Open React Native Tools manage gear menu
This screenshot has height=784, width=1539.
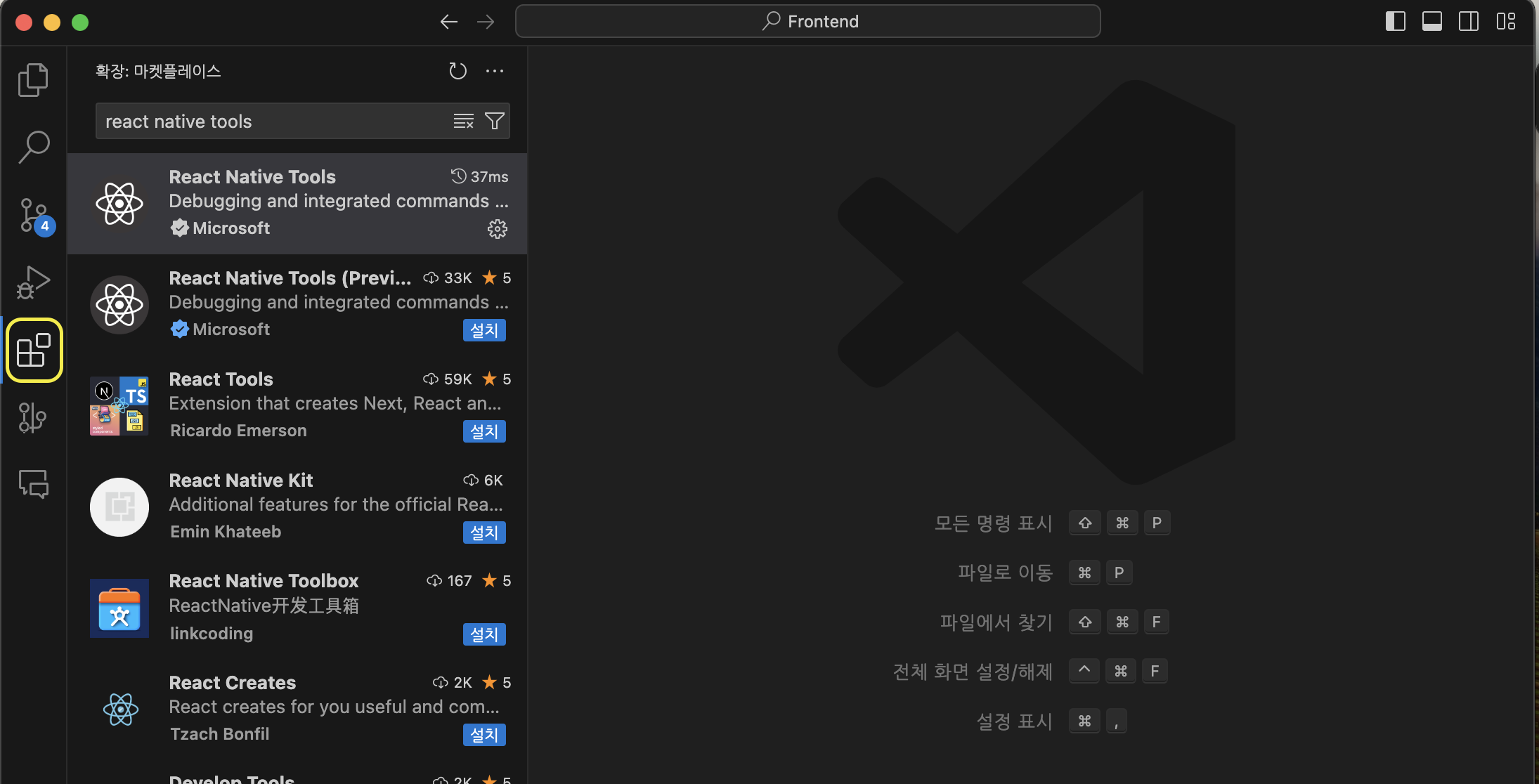pyautogui.click(x=497, y=229)
